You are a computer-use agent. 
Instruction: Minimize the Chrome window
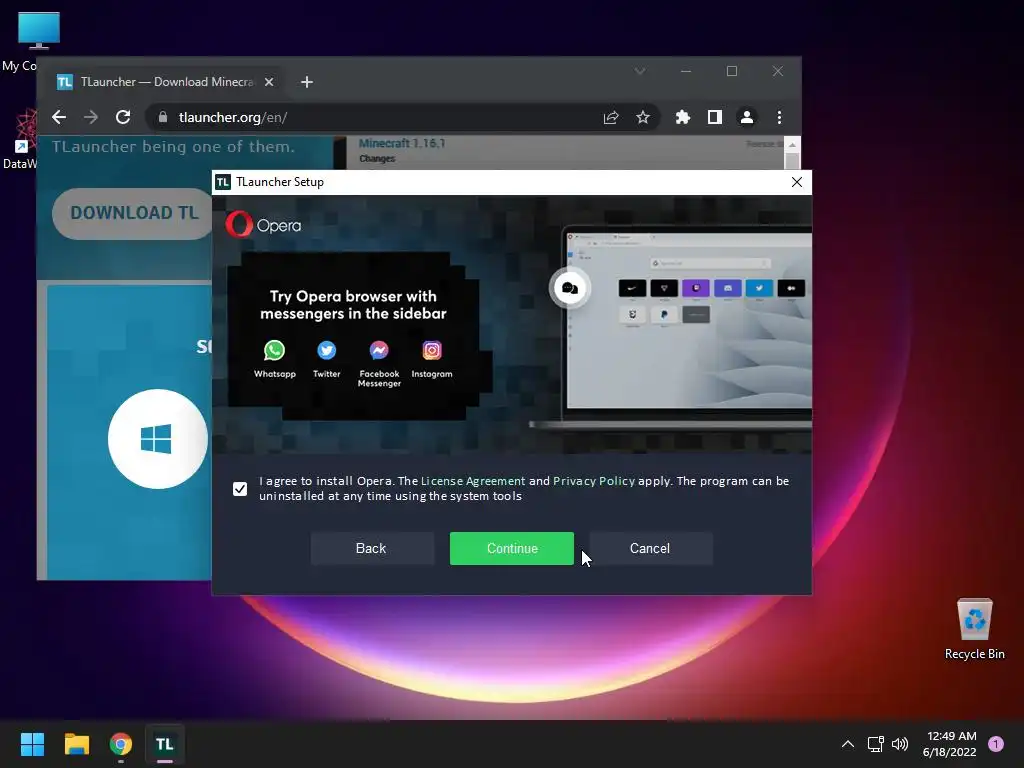tap(686, 71)
